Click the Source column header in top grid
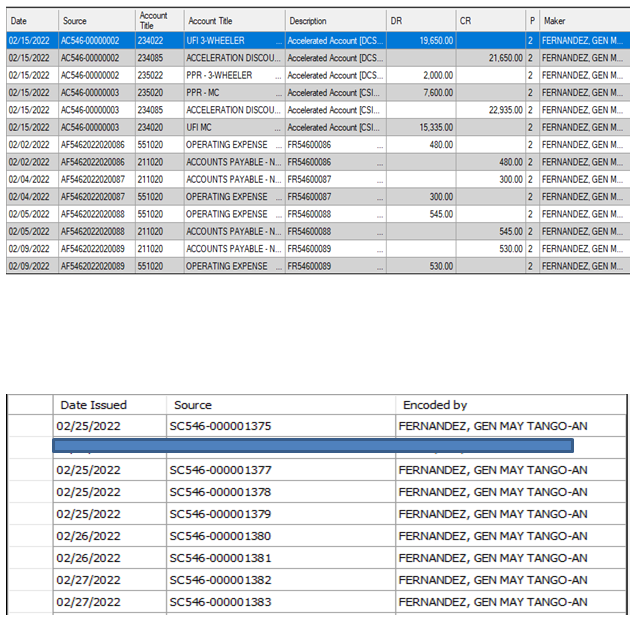The width and height of the screenshot is (636, 622). coord(97,21)
